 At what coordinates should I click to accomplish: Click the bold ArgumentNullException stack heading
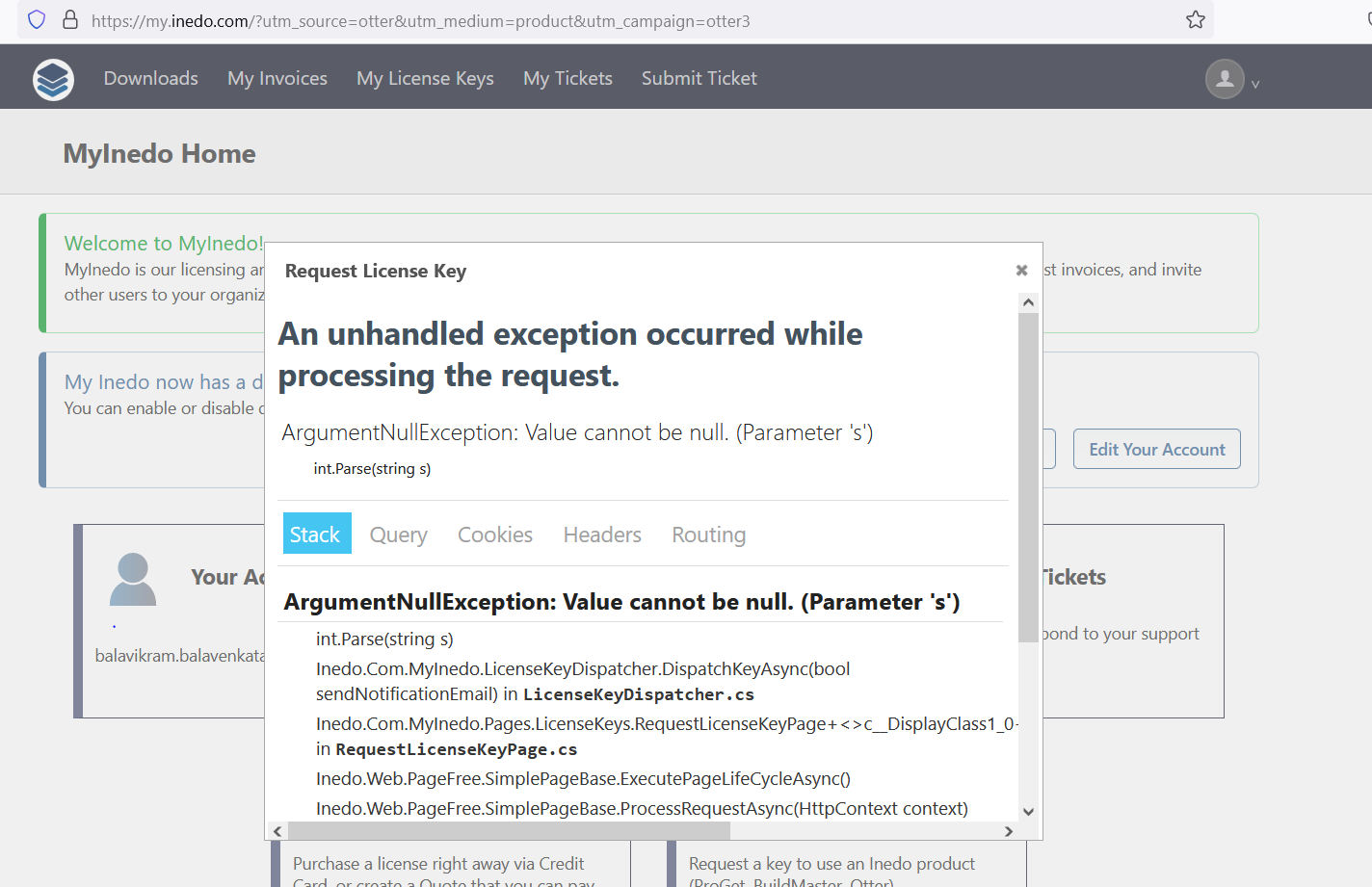pos(621,602)
